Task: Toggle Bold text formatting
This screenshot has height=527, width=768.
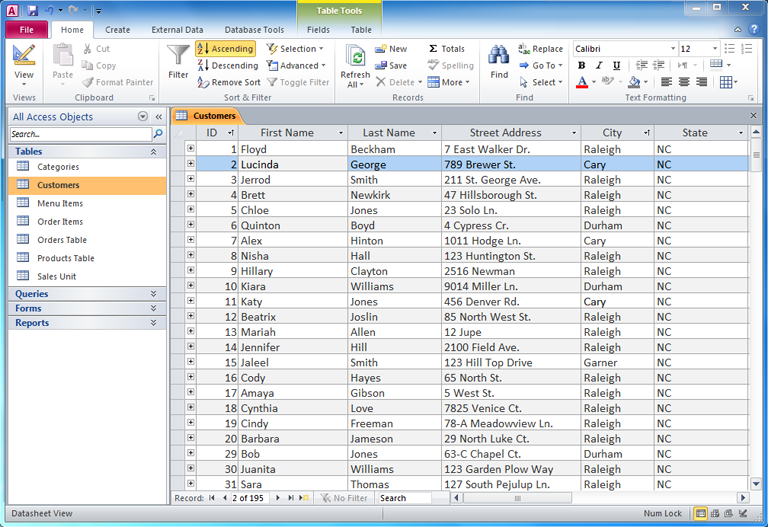Action: (x=582, y=66)
